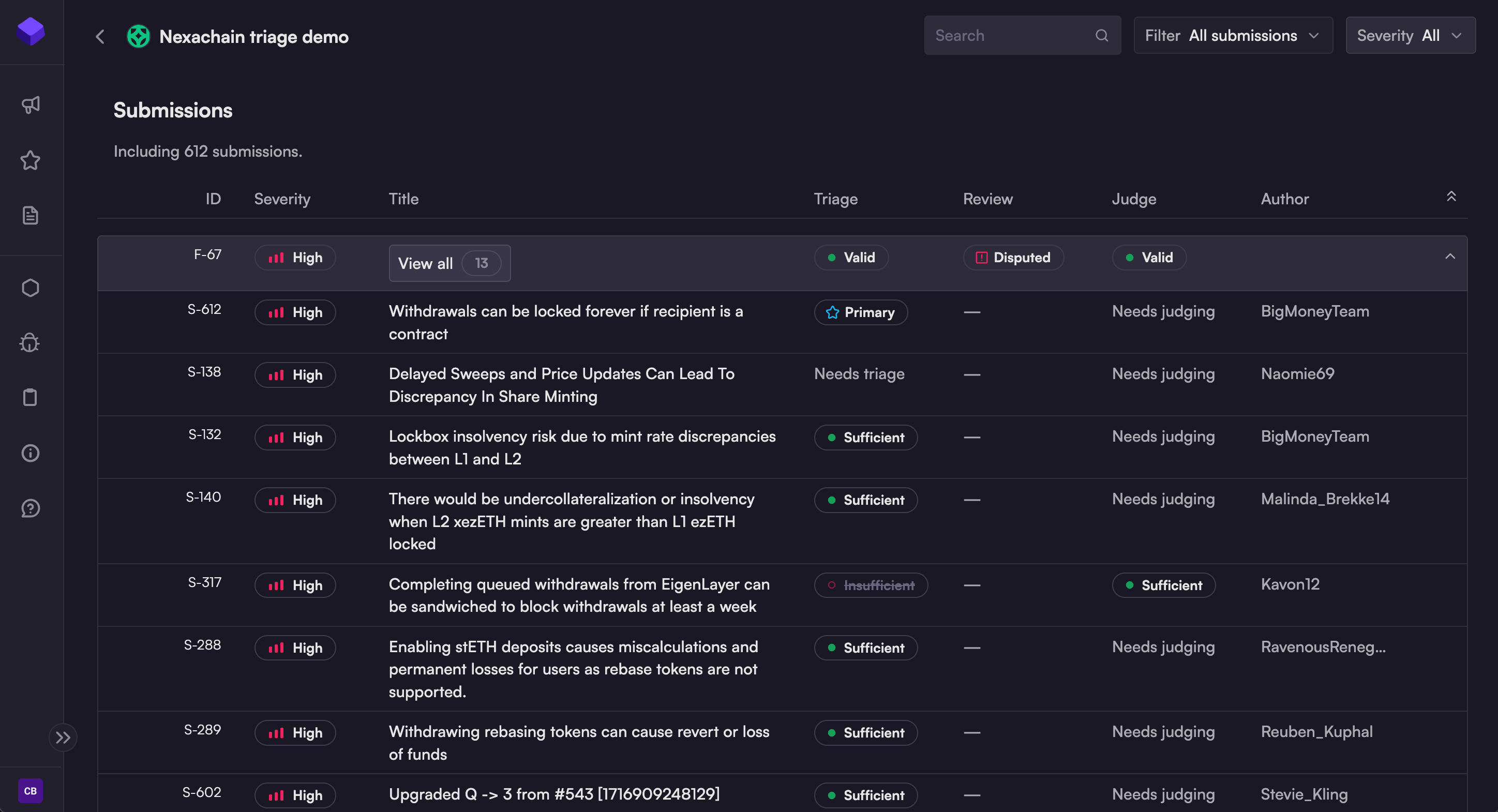
Task: Collapse the F-67 group row chevron
Action: click(x=1450, y=257)
